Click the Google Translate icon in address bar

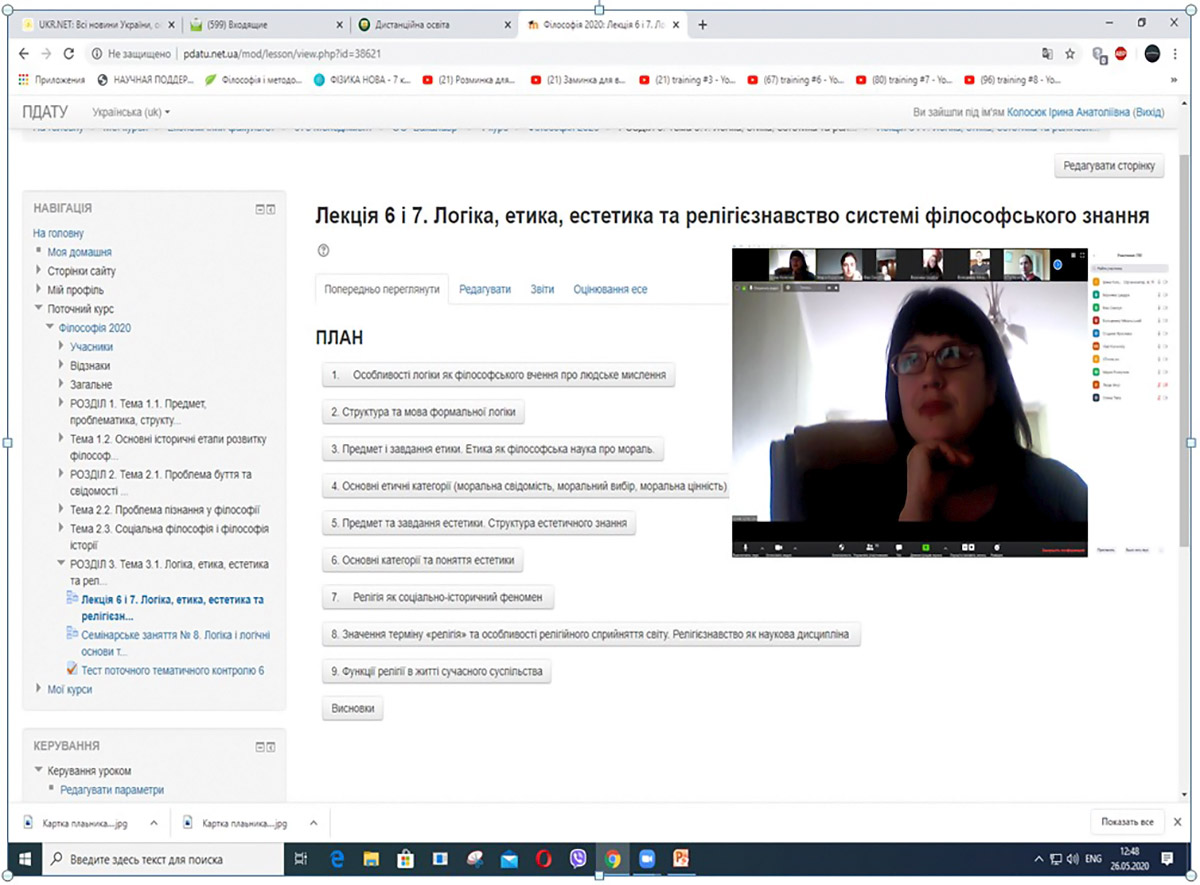1047,54
